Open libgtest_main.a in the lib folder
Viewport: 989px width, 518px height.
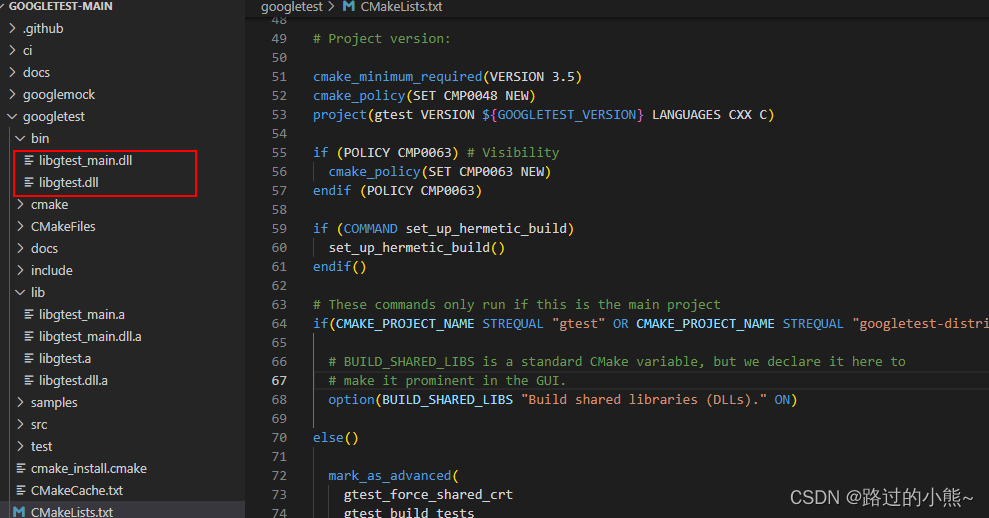click(x=81, y=314)
